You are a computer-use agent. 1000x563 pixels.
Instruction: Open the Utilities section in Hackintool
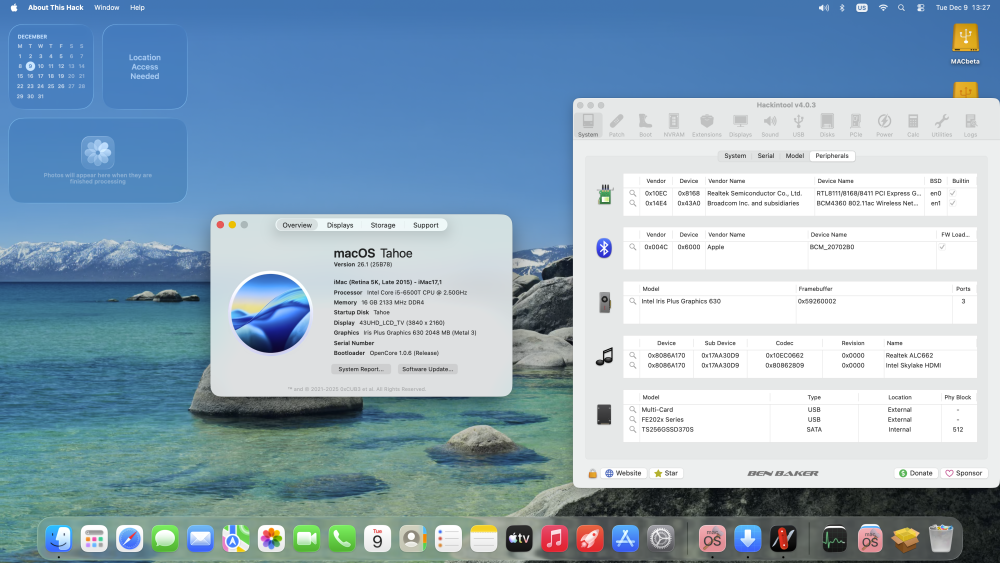(941, 125)
